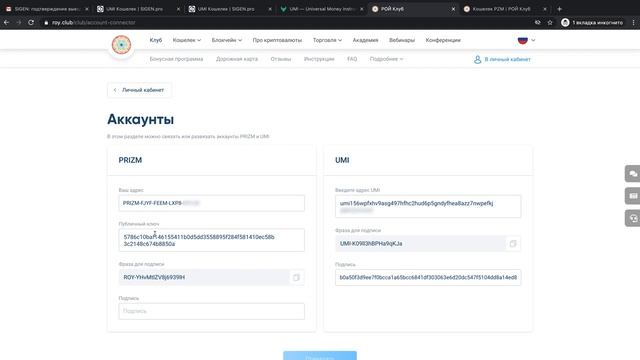Reload the current page
The width and height of the screenshot is (640, 360).
pyautogui.click(x=31, y=22)
